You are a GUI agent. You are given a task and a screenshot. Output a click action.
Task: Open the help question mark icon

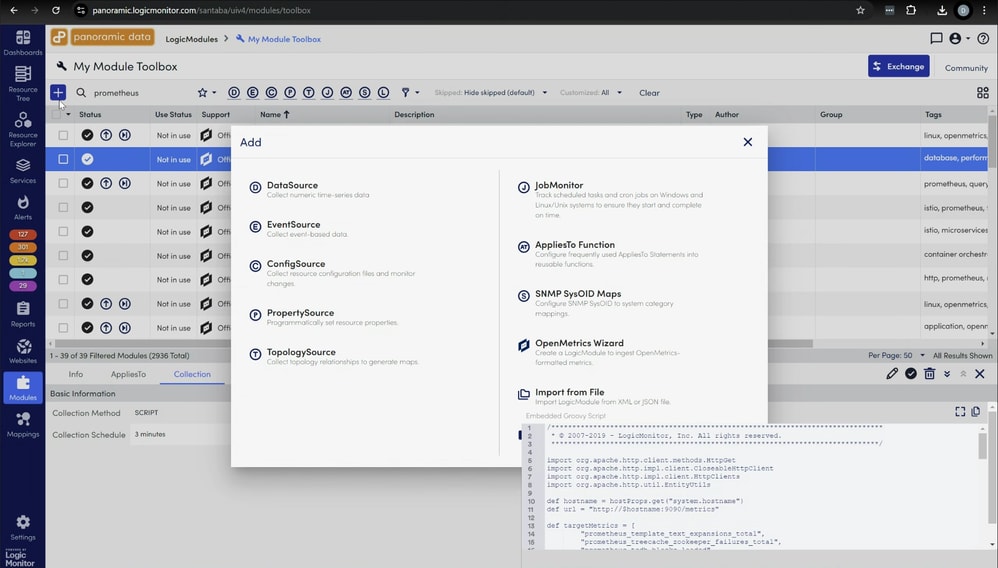tap(983, 38)
